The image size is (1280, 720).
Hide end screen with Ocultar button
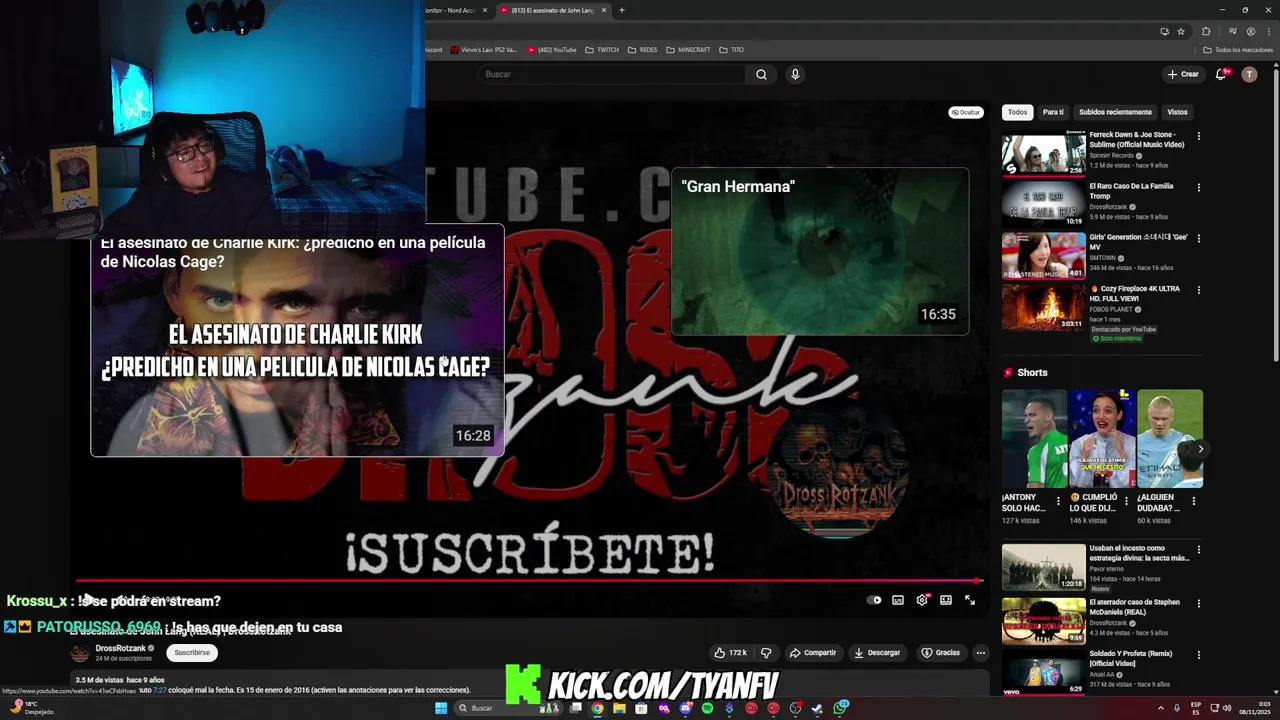[966, 112]
